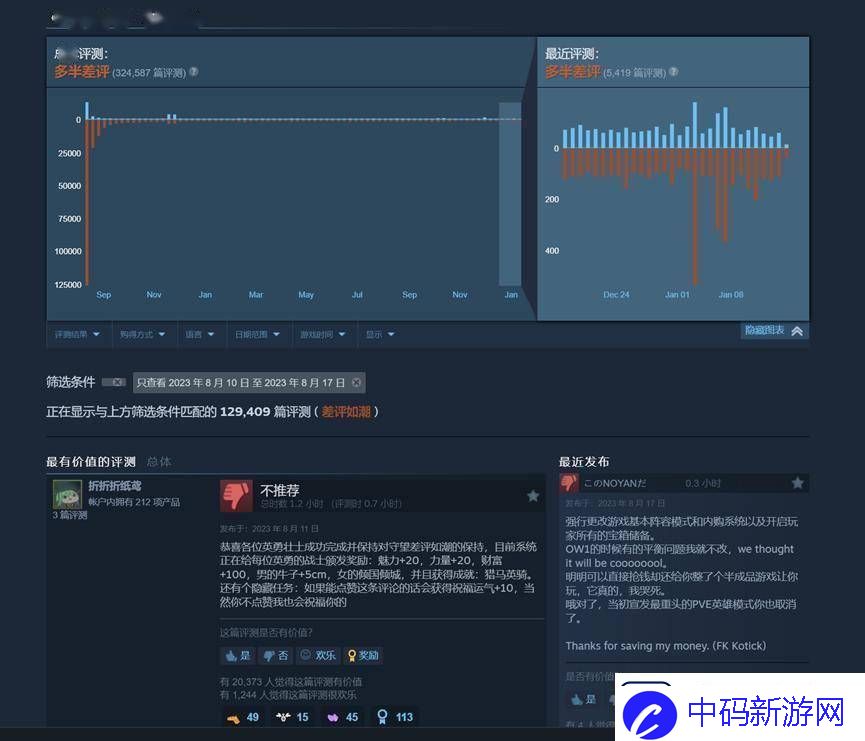The height and width of the screenshot is (741, 865).
Task: Select highlighted Jan range in overall chart
Action: click(510, 193)
